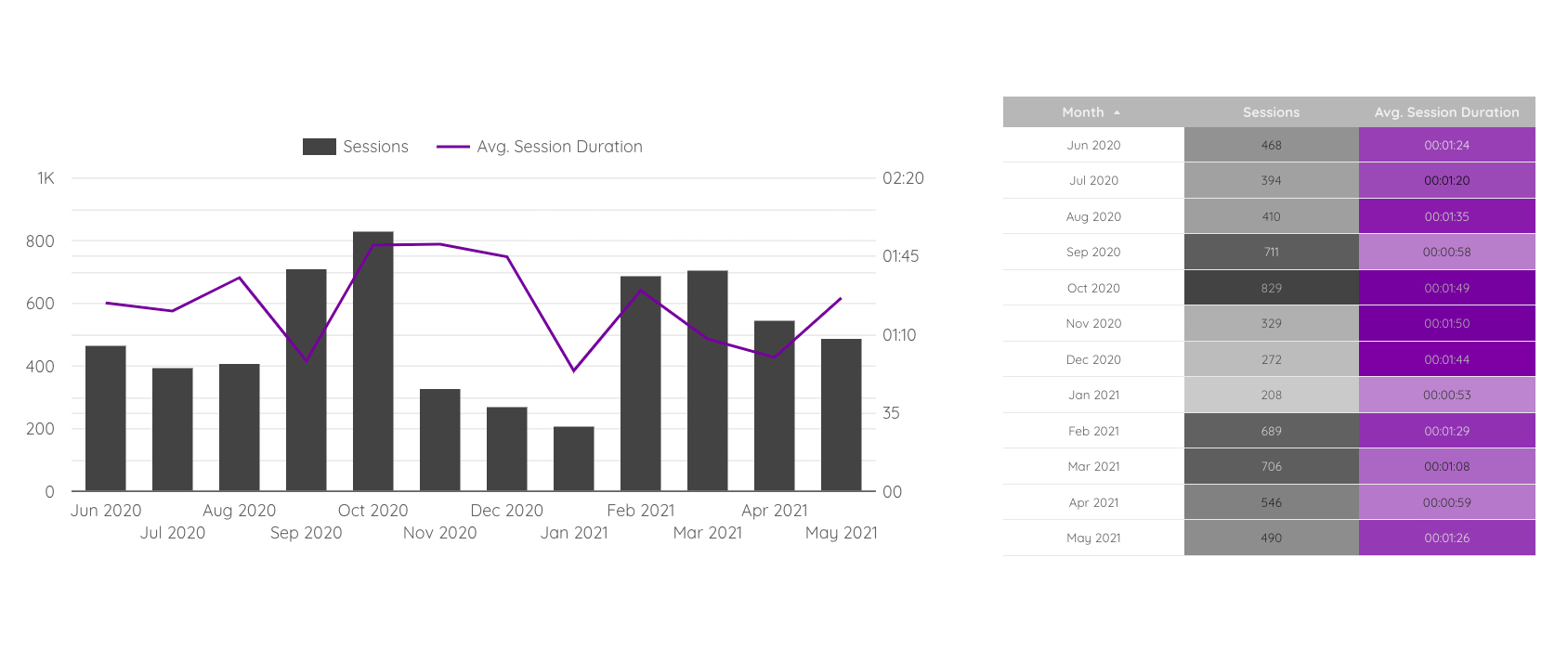
Task: Select the Dec 2020 bar in chart
Action: (x=506, y=448)
